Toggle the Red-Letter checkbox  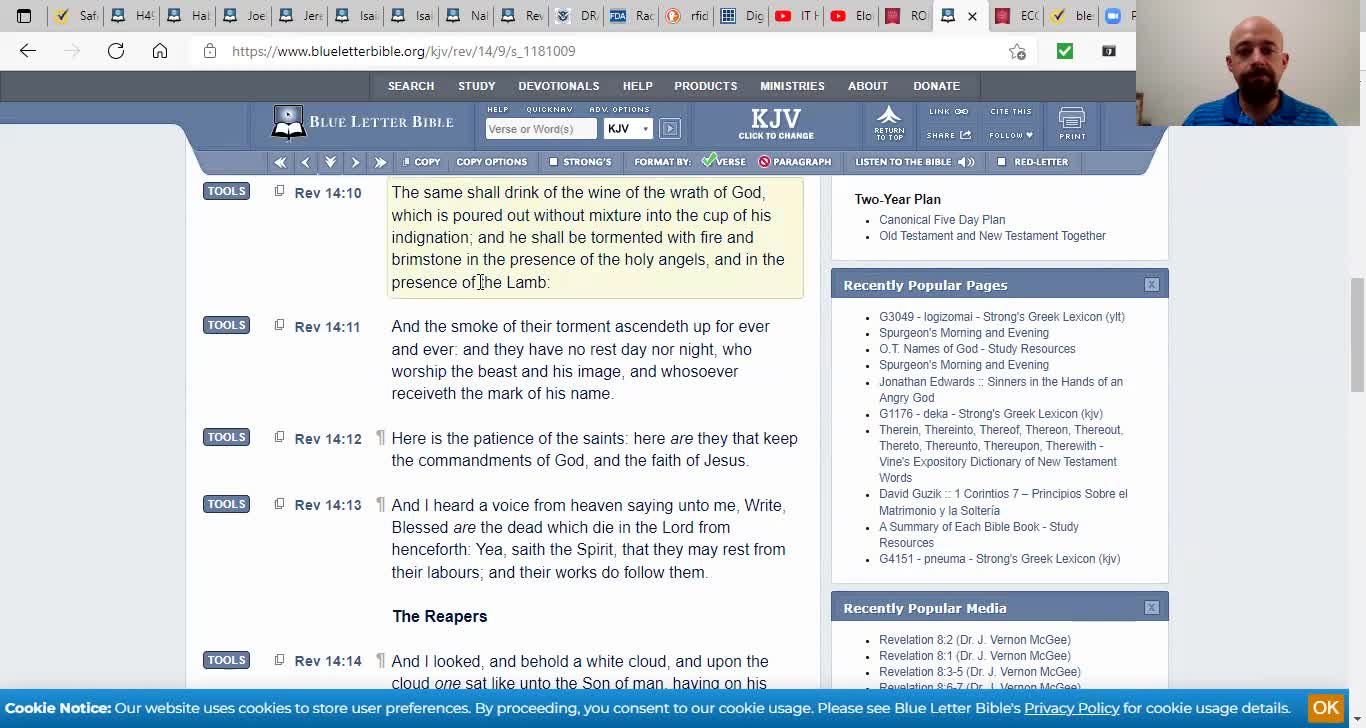[x=1002, y=162]
